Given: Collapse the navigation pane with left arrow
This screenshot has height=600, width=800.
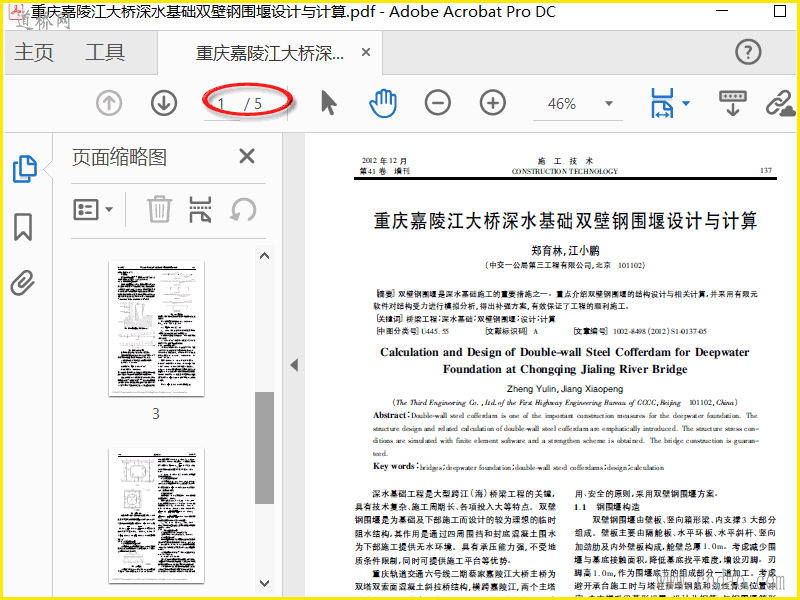Looking at the screenshot, I should 294,365.
